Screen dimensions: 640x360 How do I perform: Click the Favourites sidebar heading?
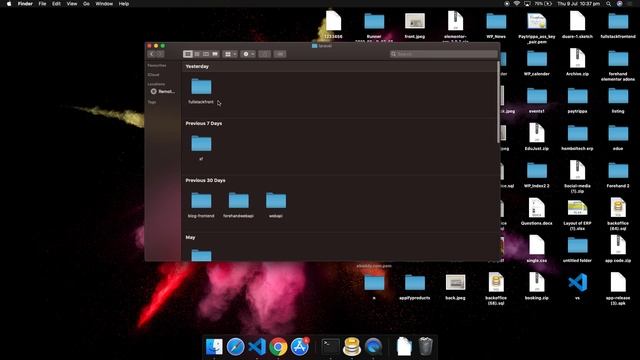[x=157, y=65]
